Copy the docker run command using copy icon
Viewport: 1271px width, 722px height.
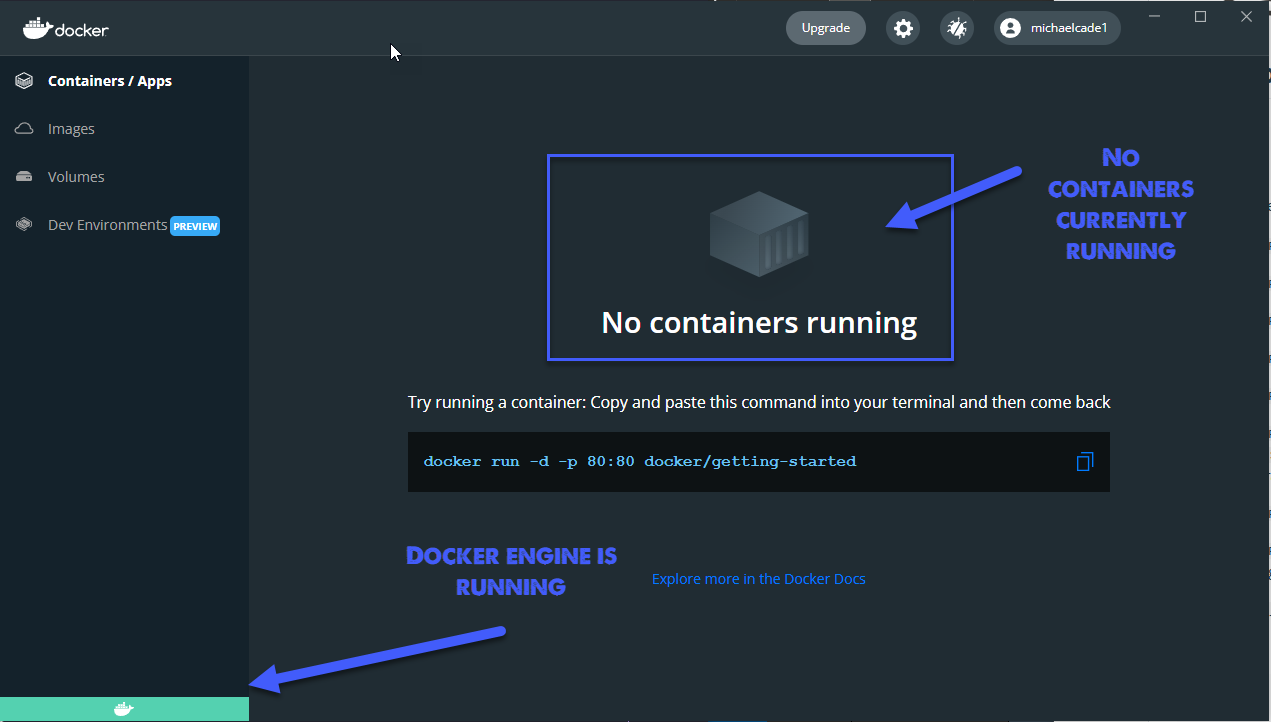tap(1085, 461)
